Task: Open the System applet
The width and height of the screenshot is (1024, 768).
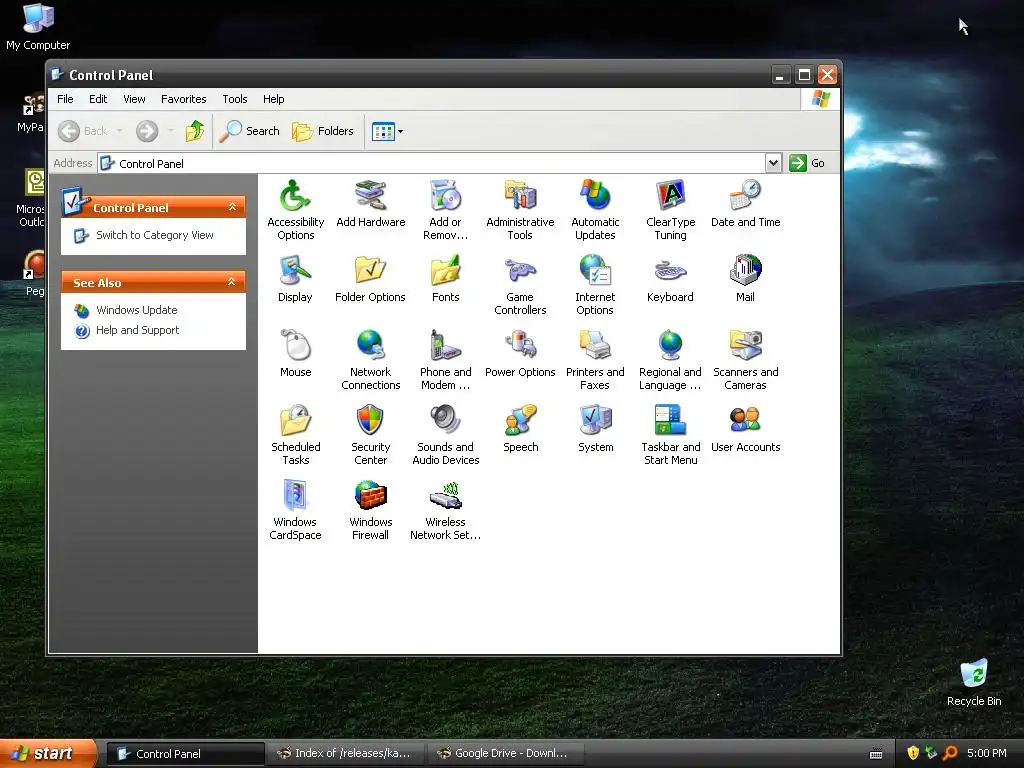Action: (x=595, y=428)
